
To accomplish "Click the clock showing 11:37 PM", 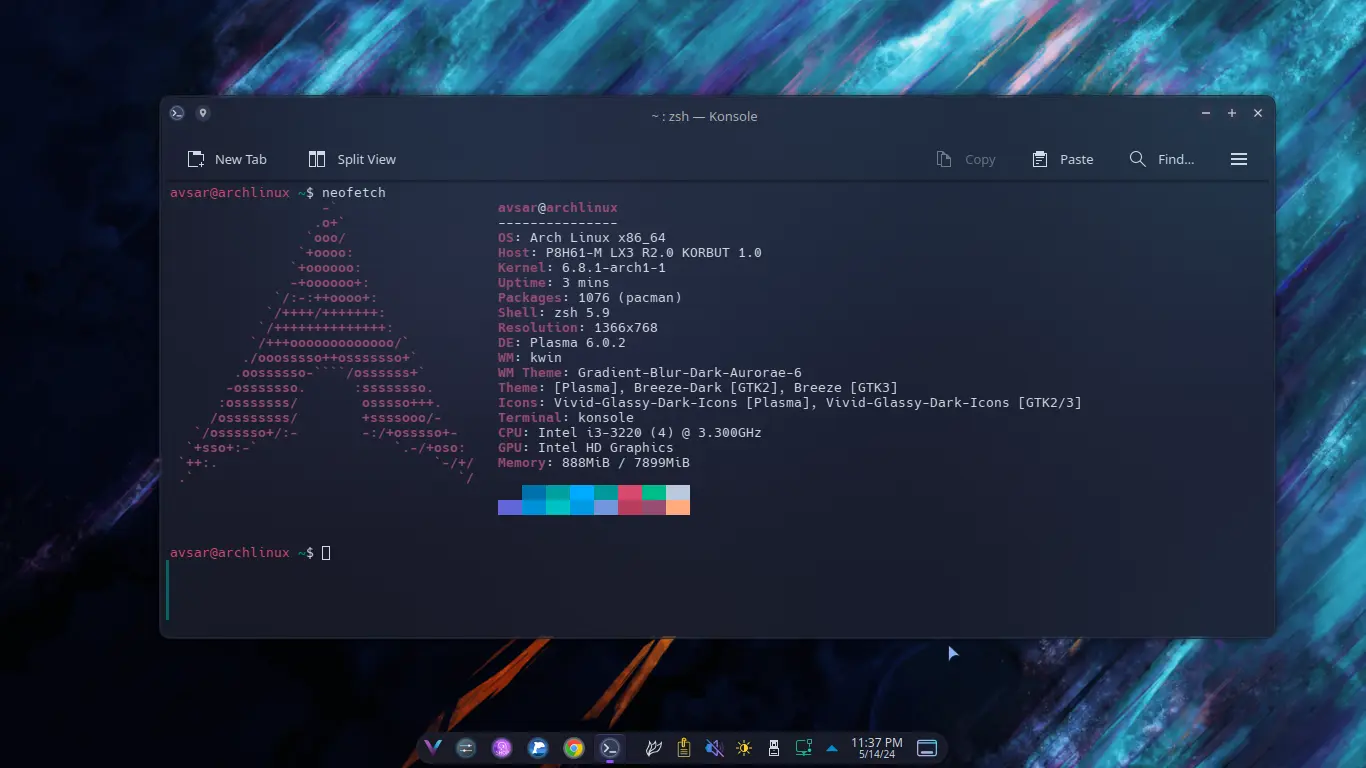I will pos(877,742).
